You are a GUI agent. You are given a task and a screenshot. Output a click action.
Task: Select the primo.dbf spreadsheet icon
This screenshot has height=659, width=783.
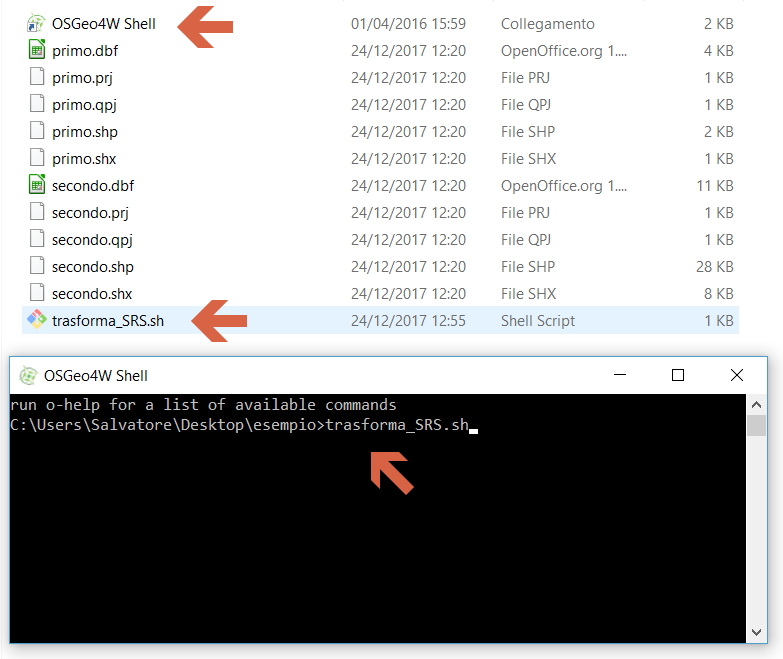pyautogui.click(x=37, y=51)
